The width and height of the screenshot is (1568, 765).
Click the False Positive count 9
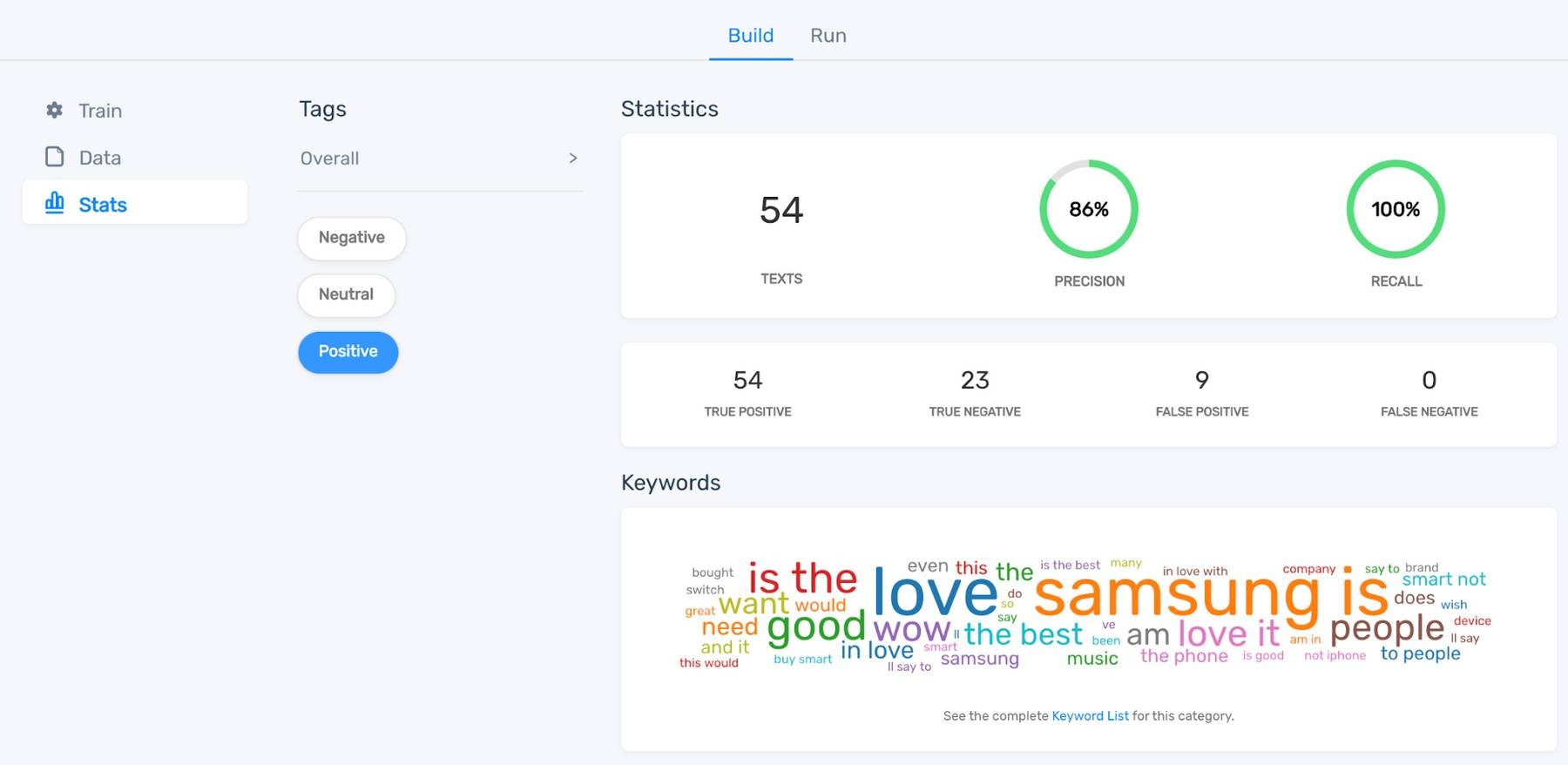[x=1201, y=380]
